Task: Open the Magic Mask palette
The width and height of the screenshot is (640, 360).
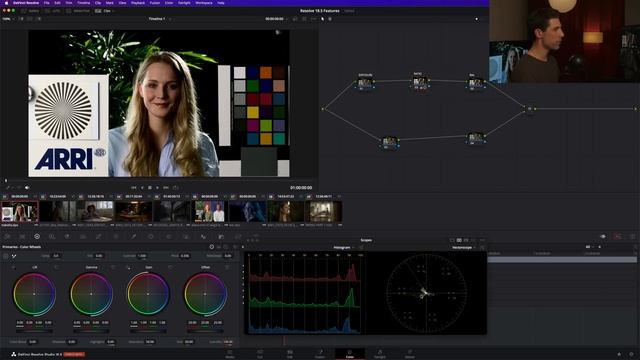Action: click(186, 236)
